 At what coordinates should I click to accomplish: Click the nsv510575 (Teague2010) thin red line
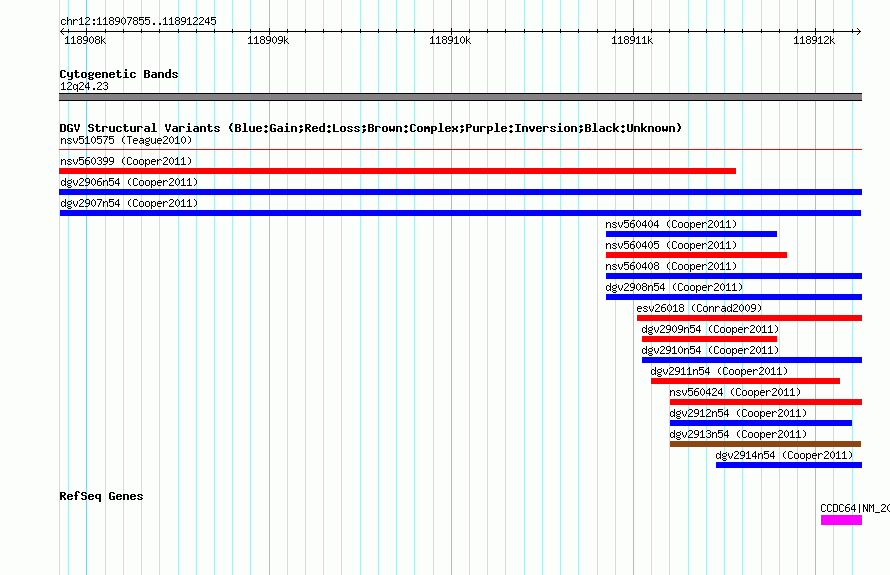coord(460,150)
